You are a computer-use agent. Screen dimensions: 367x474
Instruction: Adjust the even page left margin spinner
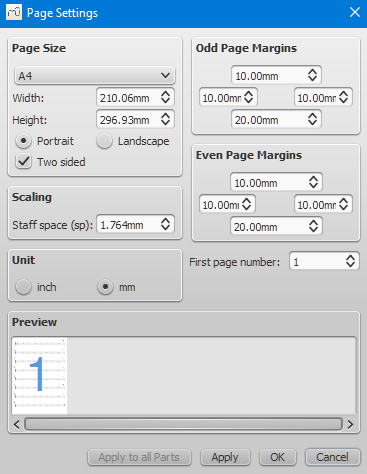(x=247, y=204)
